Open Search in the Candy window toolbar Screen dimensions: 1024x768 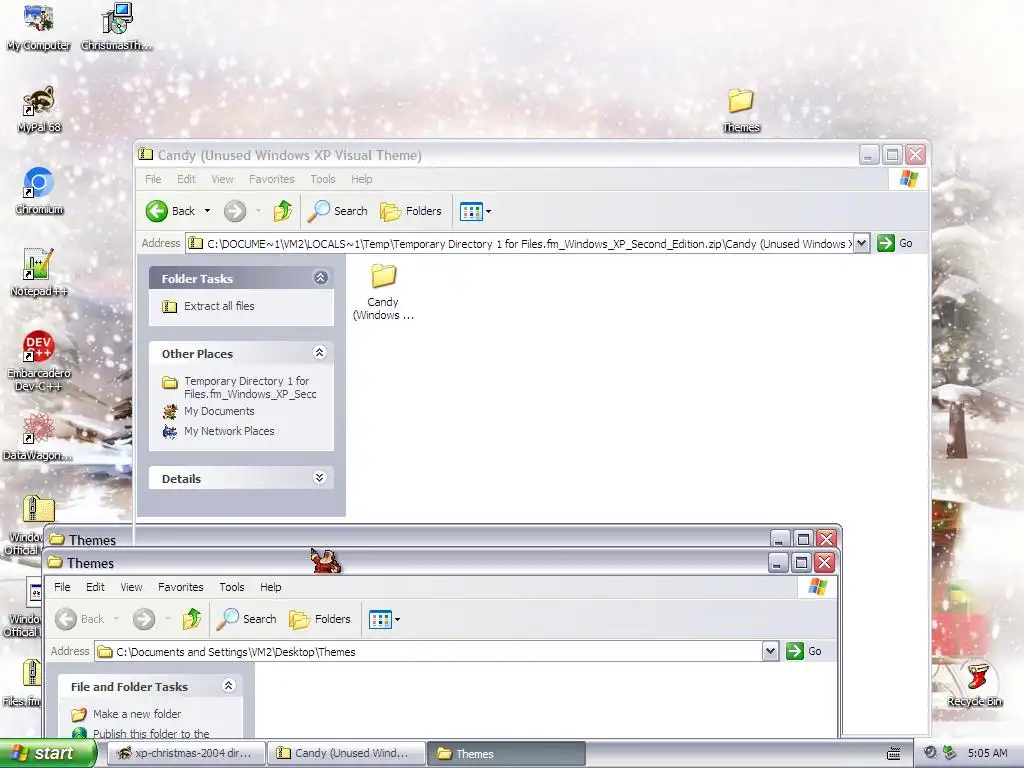(338, 211)
